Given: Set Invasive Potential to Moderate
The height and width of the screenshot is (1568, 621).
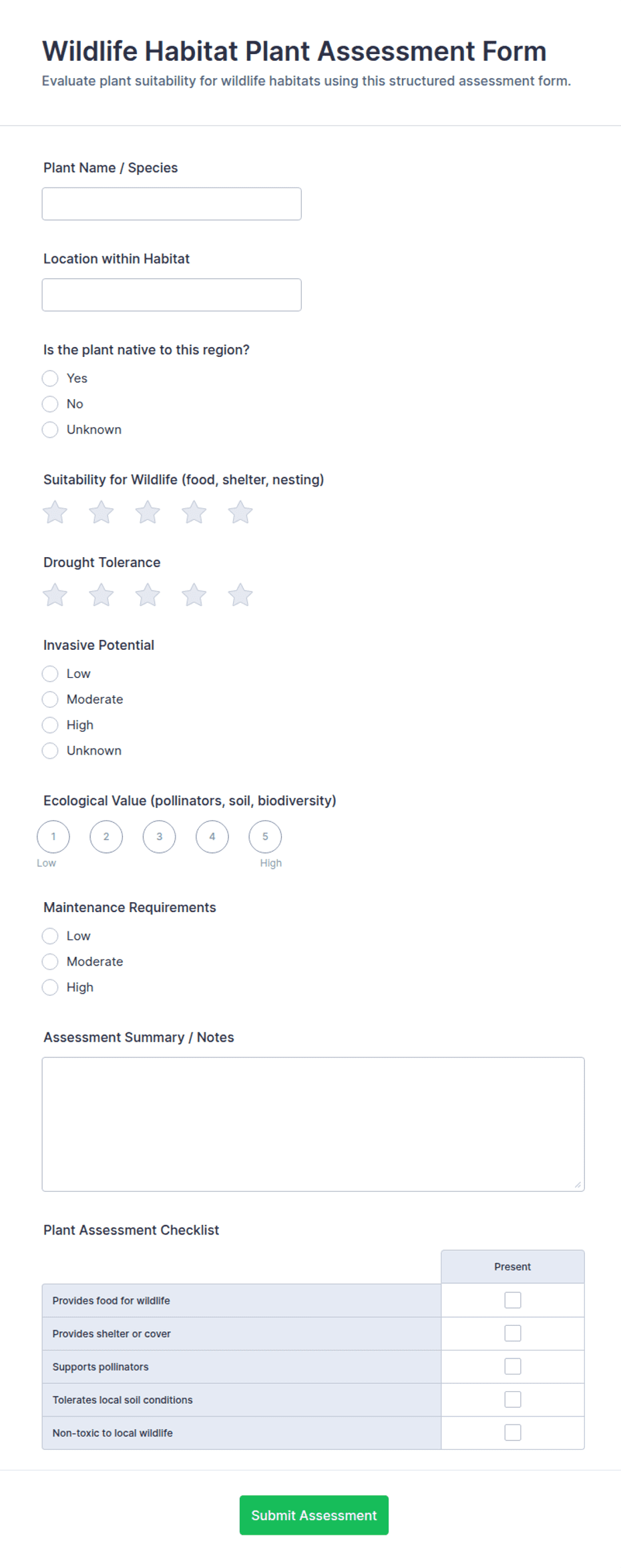Looking at the screenshot, I should [x=50, y=699].
